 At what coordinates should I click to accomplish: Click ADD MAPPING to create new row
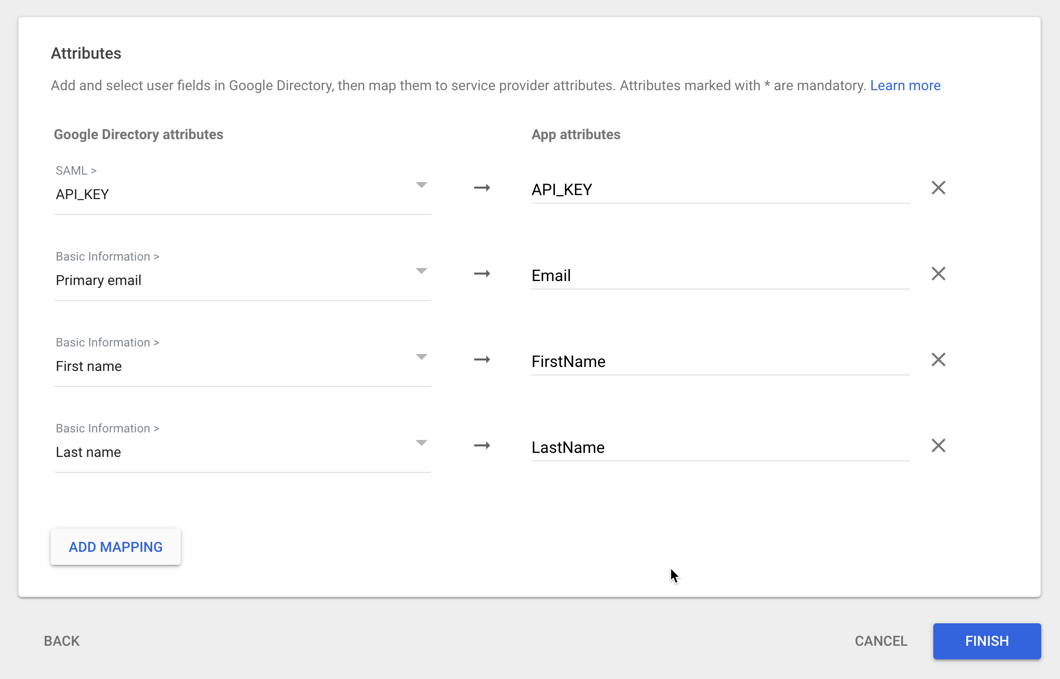(x=115, y=547)
